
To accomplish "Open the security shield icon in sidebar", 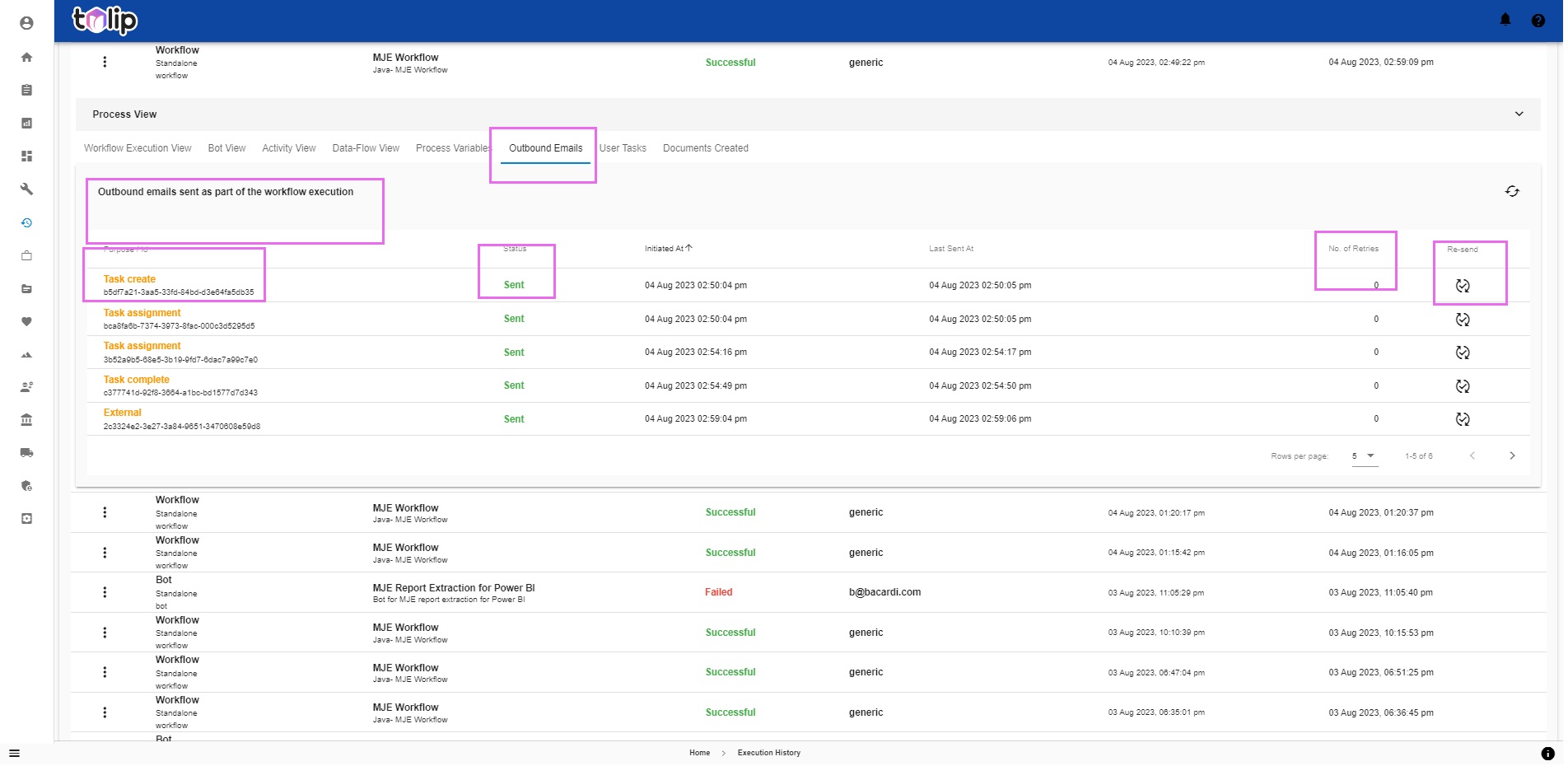I will pos(26,485).
